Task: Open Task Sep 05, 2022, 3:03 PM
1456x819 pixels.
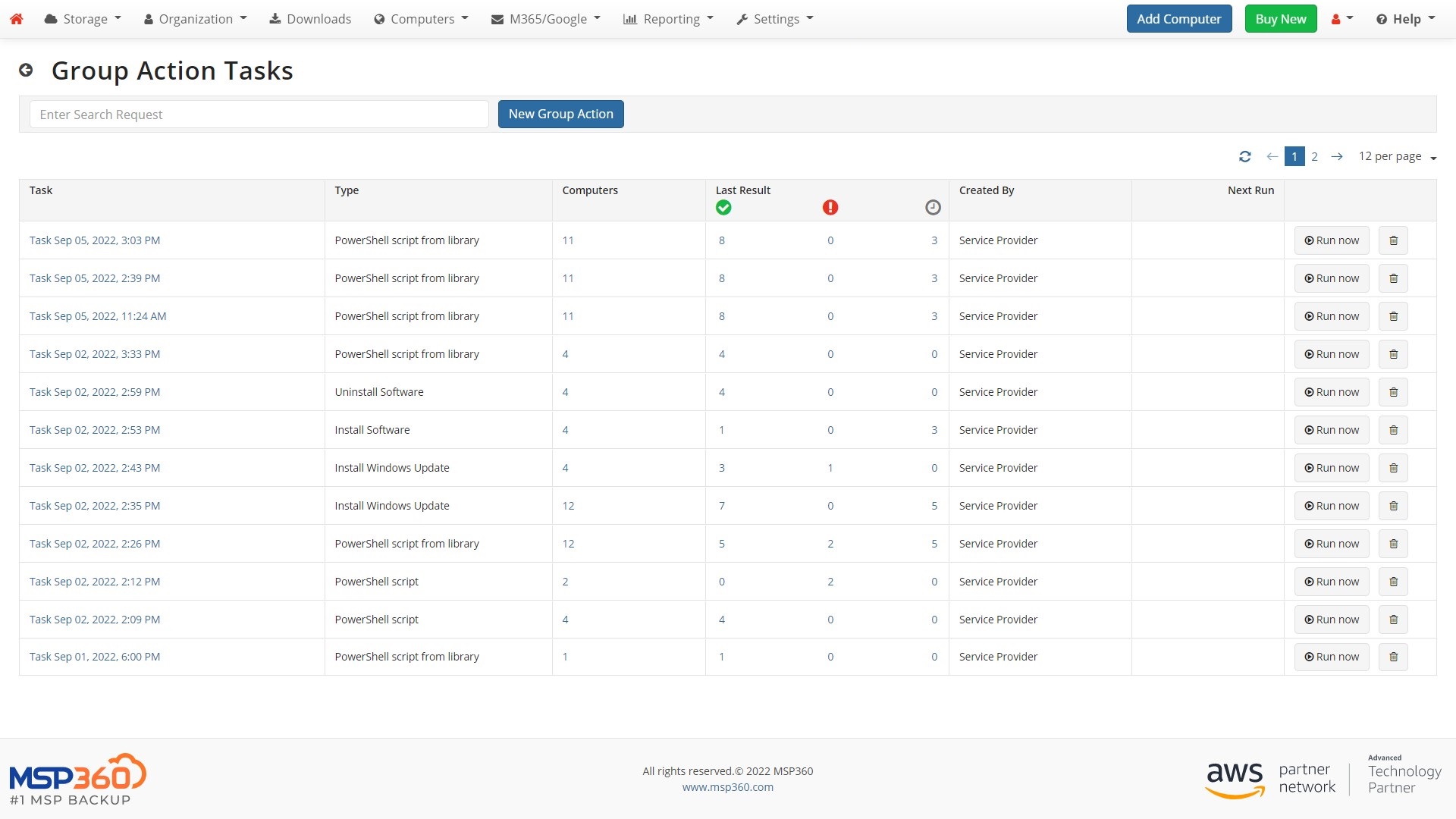Action: (x=95, y=240)
